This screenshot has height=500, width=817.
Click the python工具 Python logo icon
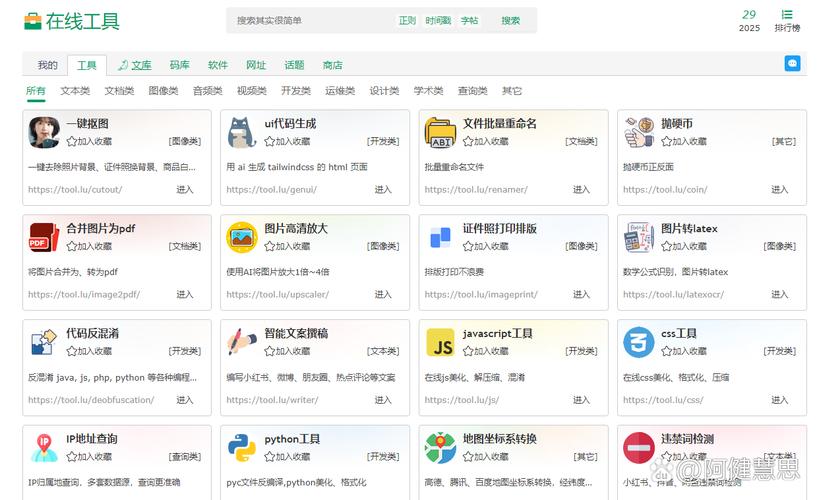[x=241, y=447]
